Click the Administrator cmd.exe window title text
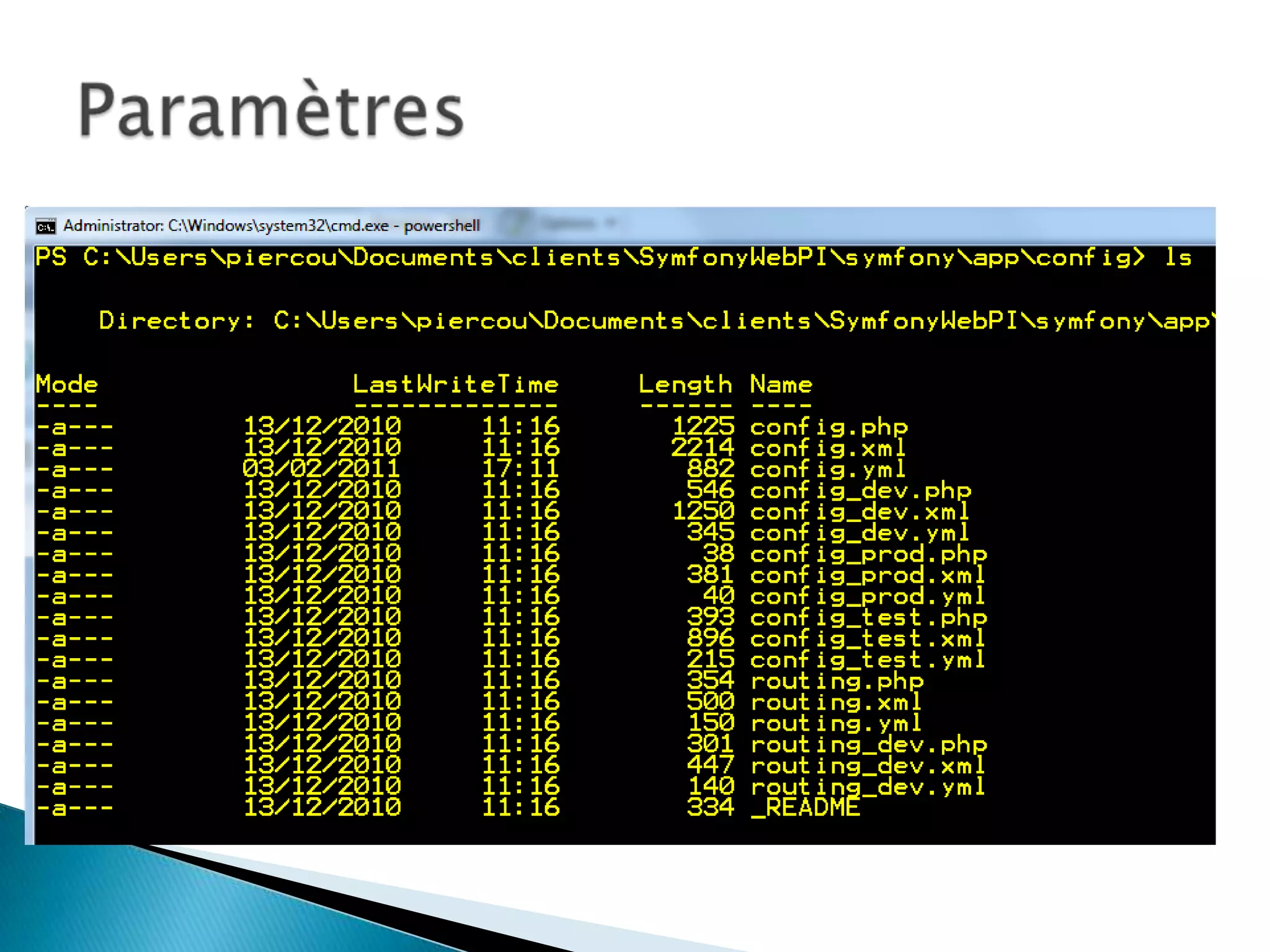Screen dimensions: 1270x952 tap(271, 226)
